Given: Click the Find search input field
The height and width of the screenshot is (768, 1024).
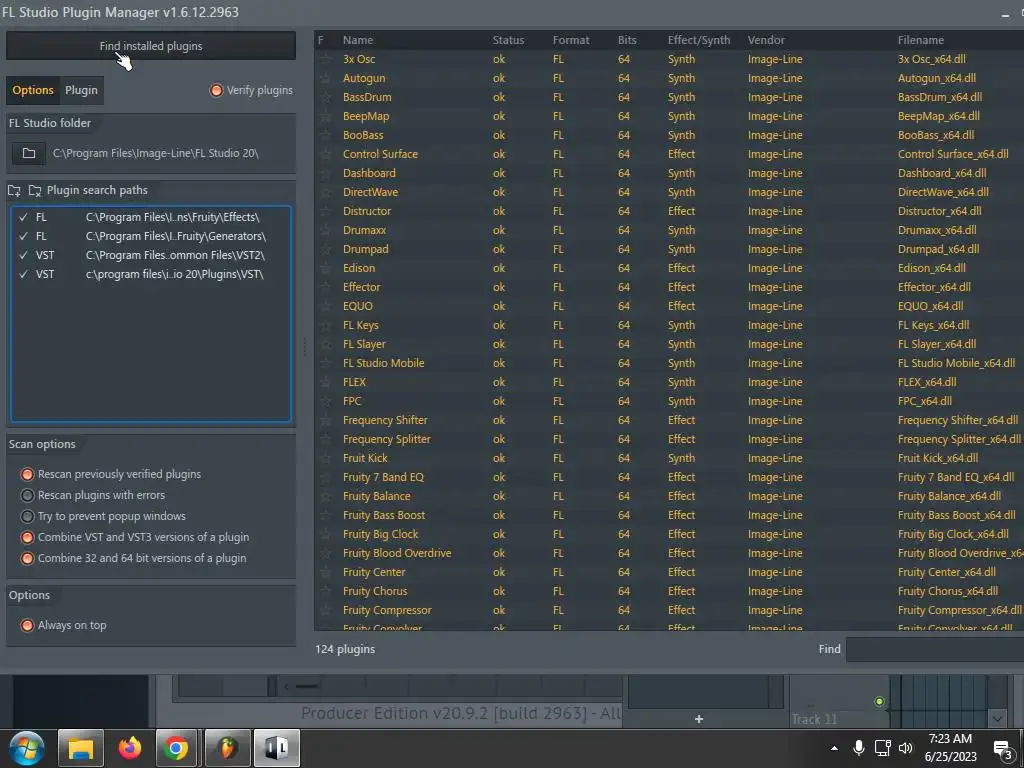Looking at the screenshot, I should (935, 649).
